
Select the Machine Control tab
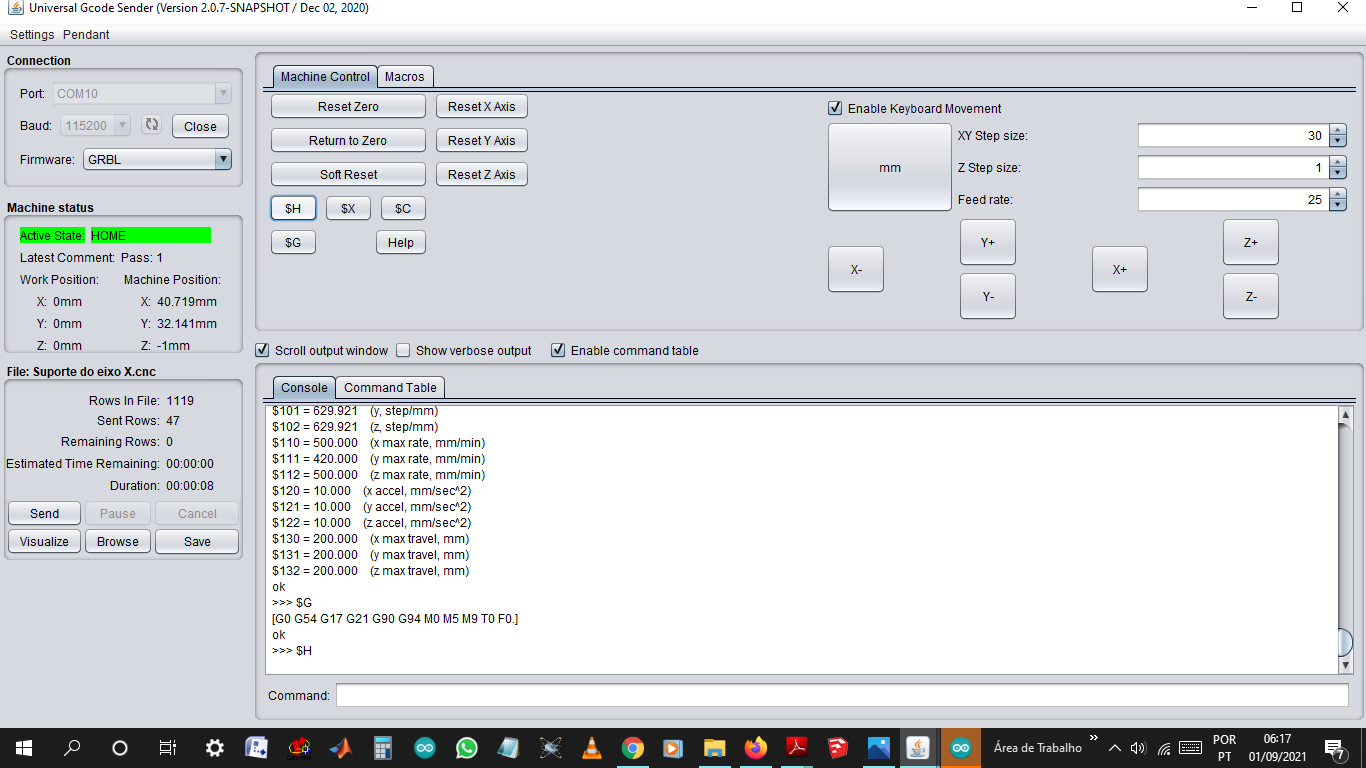[x=325, y=76]
